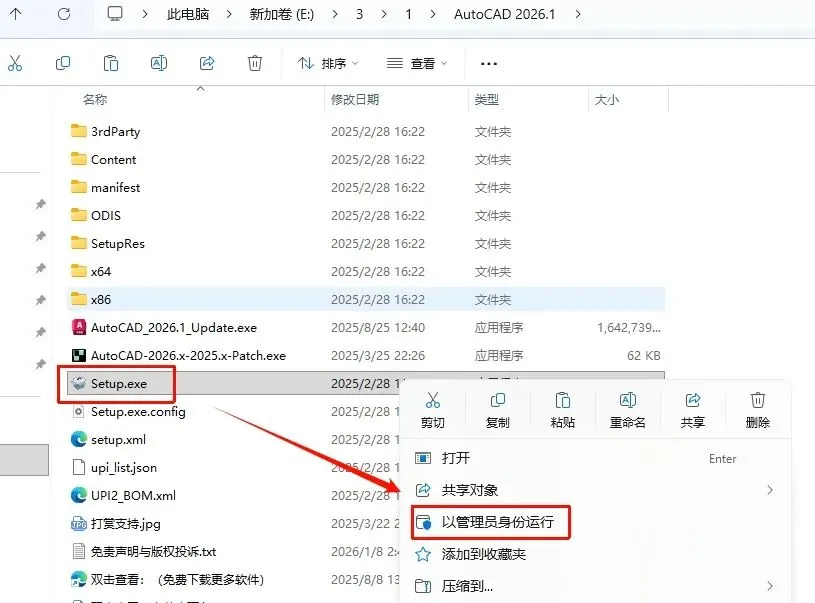Sort by 修改日期 column header

click(355, 99)
